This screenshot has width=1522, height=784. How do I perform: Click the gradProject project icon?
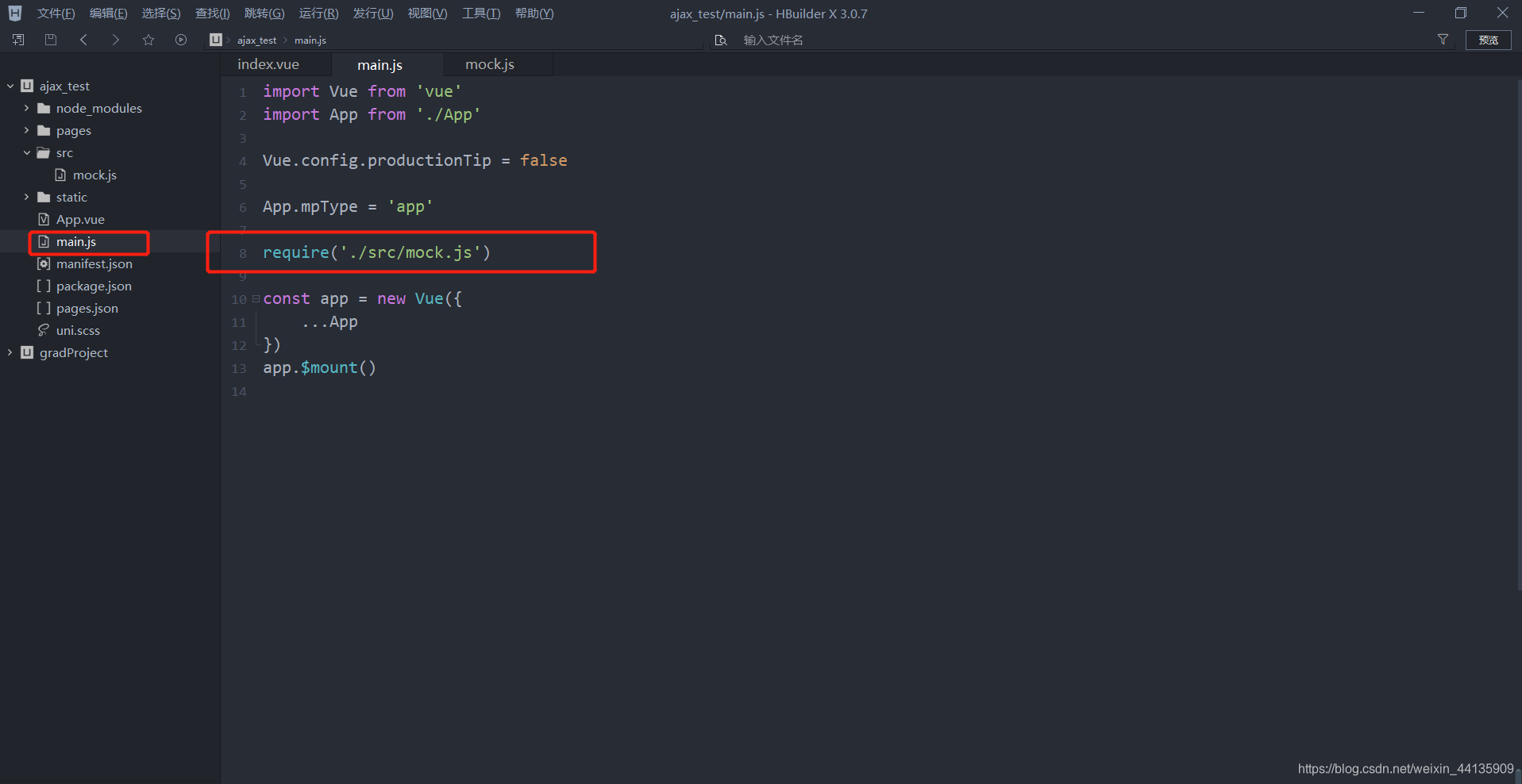point(27,352)
